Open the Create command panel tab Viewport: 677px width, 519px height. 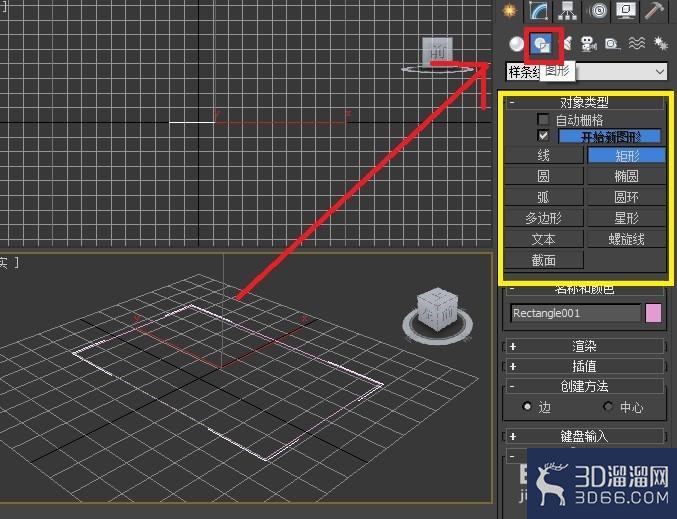(x=510, y=10)
